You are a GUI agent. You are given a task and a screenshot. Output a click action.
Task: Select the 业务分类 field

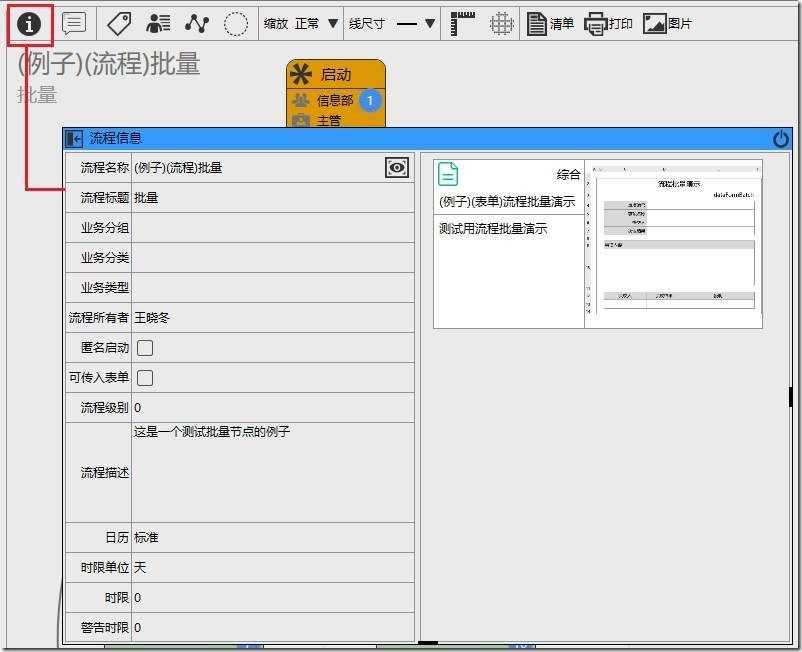273,258
